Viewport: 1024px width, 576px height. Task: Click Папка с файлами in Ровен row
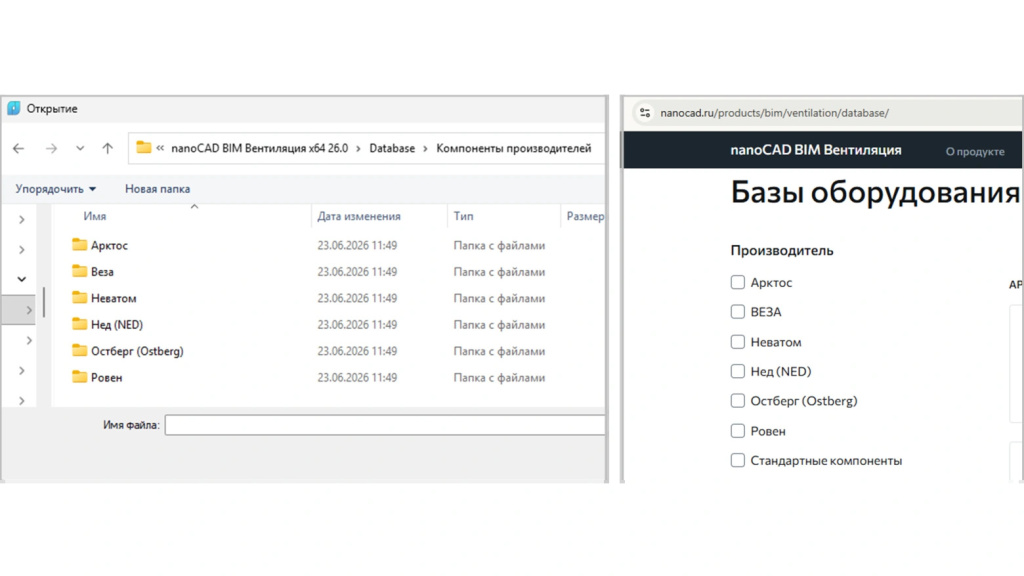point(500,377)
